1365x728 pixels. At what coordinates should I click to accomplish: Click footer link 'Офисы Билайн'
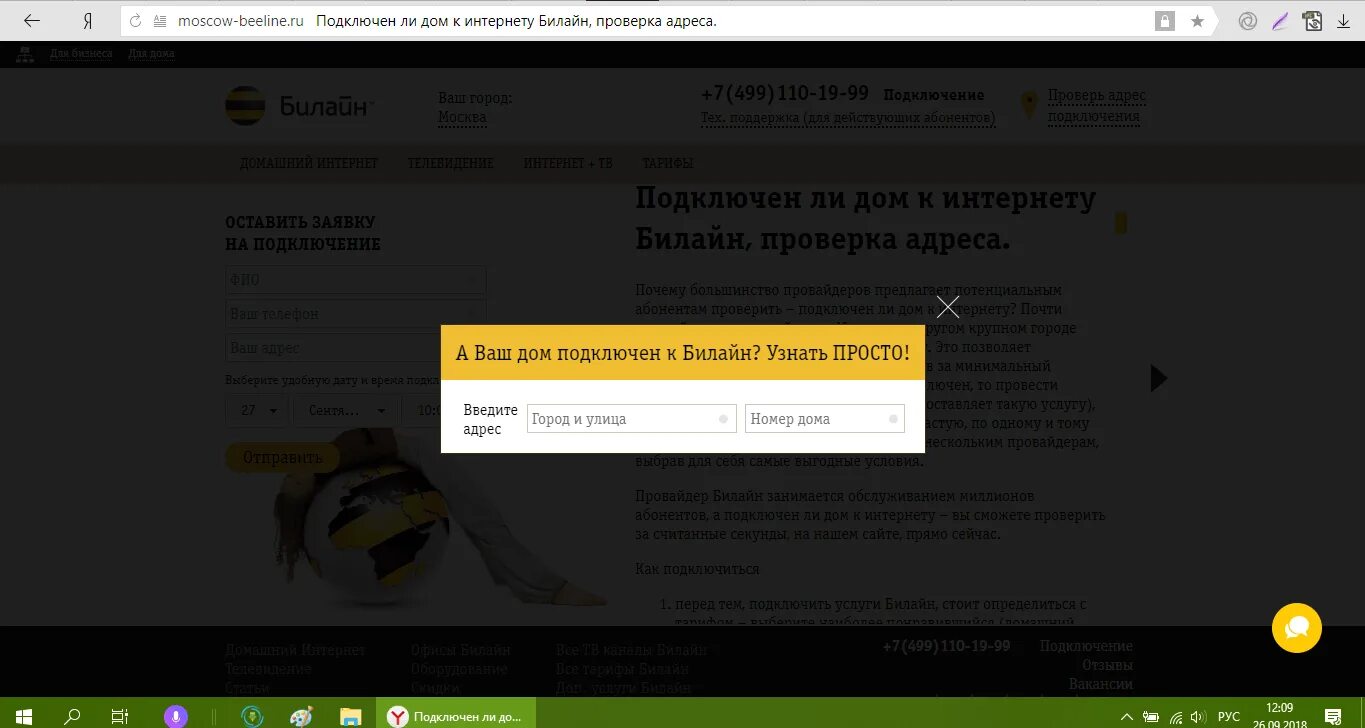pos(461,650)
